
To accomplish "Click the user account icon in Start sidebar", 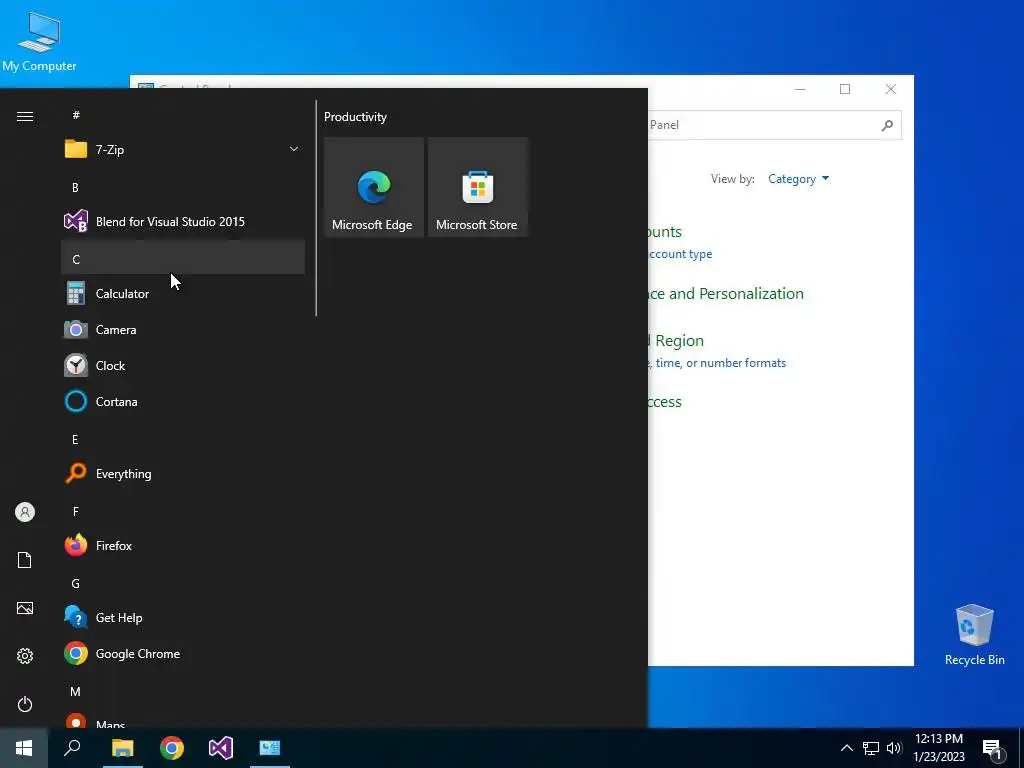I will point(25,512).
